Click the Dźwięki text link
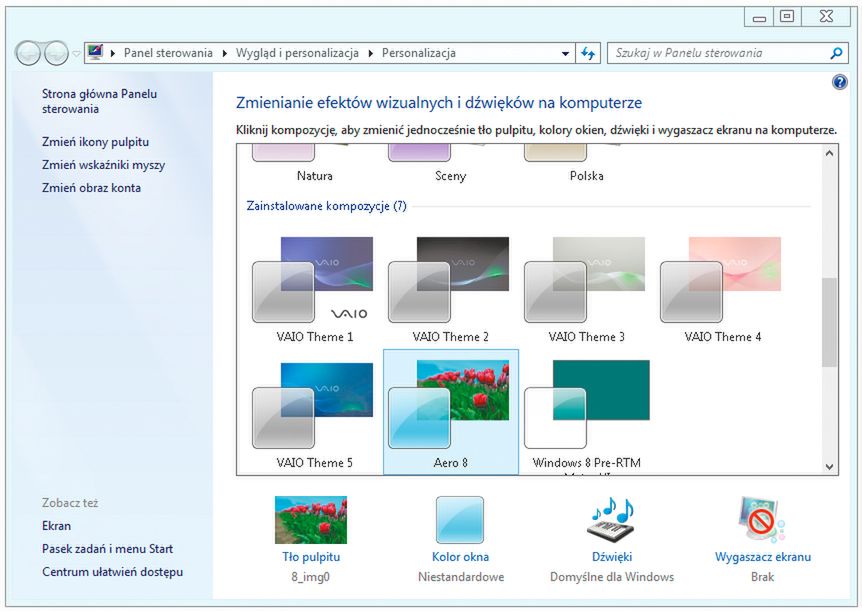 (x=612, y=557)
